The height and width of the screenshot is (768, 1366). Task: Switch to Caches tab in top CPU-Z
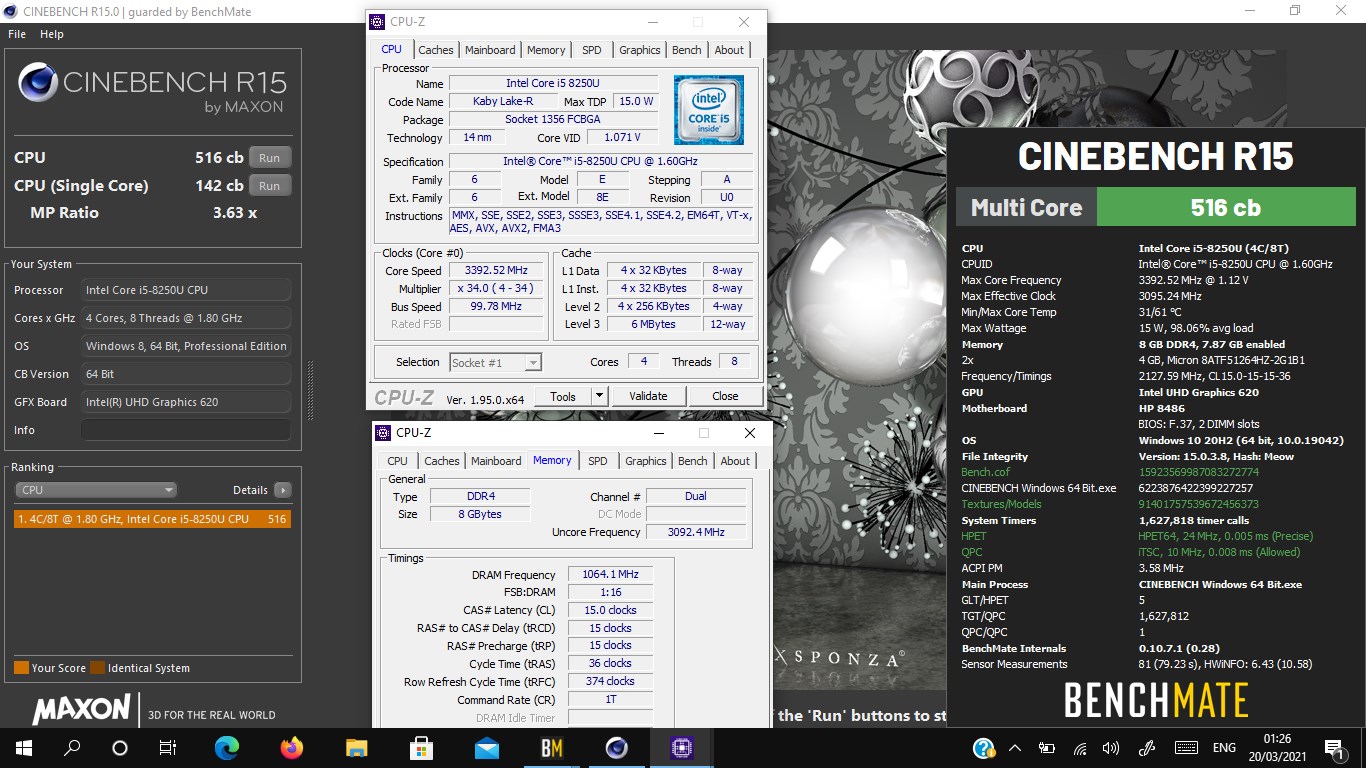tap(436, 50)
